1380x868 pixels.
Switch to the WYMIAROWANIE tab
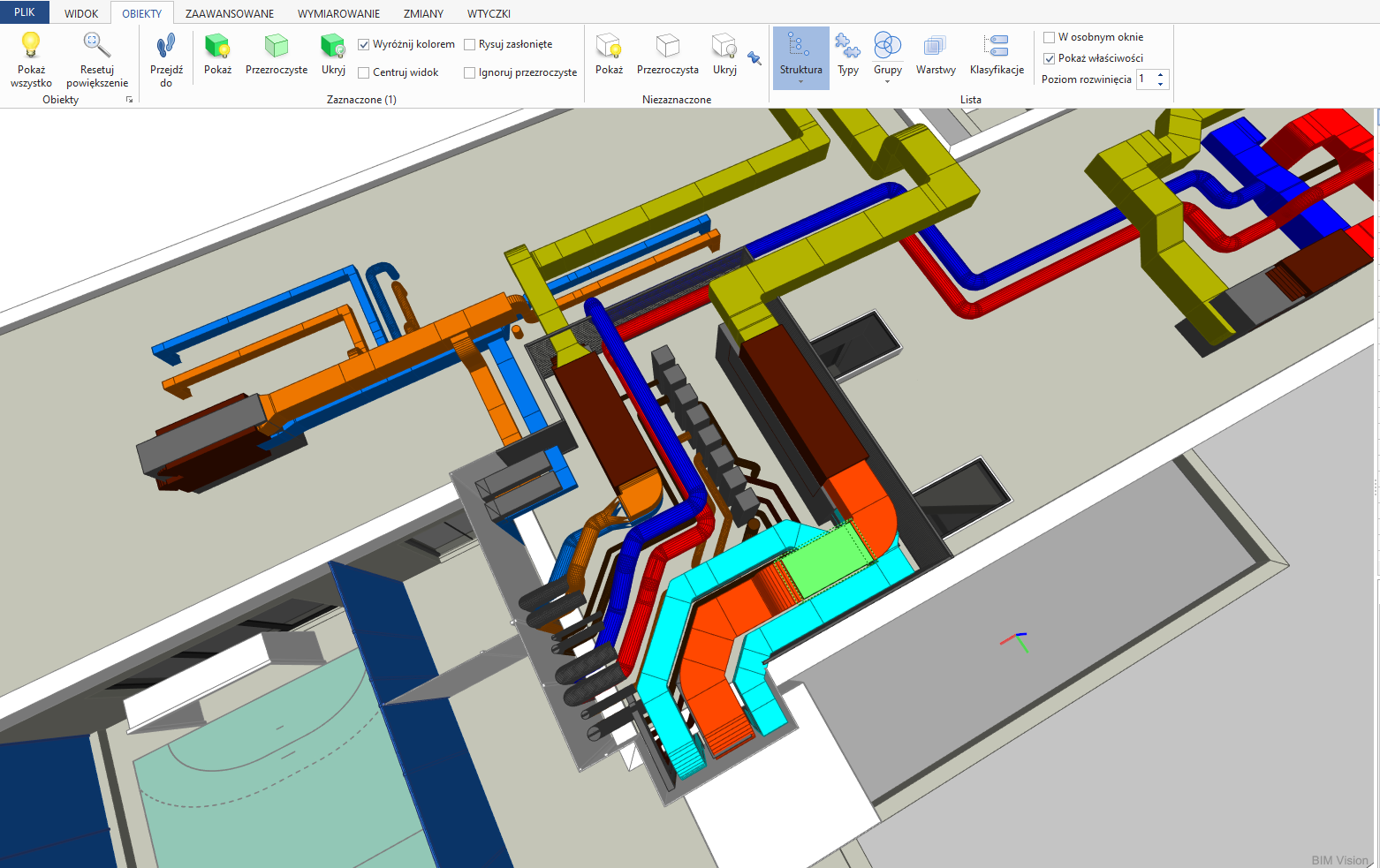338,13
